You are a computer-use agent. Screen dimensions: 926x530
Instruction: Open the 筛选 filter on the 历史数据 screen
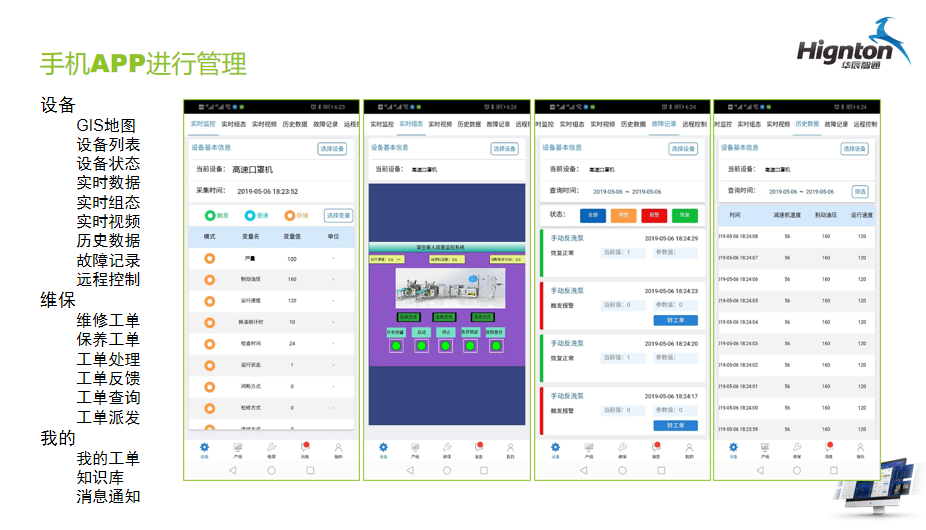pos(859,191)
